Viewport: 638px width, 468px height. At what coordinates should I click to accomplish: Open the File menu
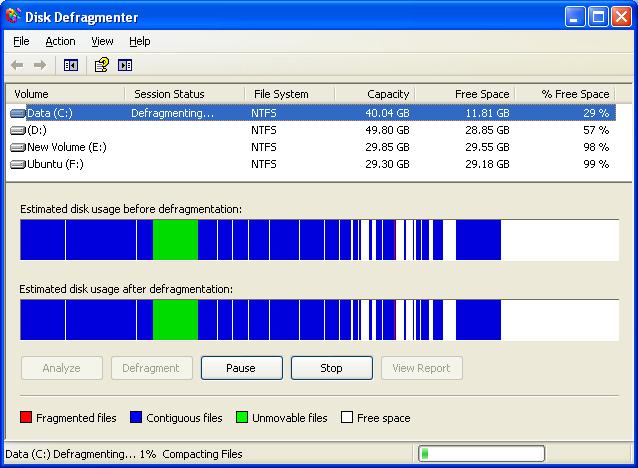click(x=21, y=42)
